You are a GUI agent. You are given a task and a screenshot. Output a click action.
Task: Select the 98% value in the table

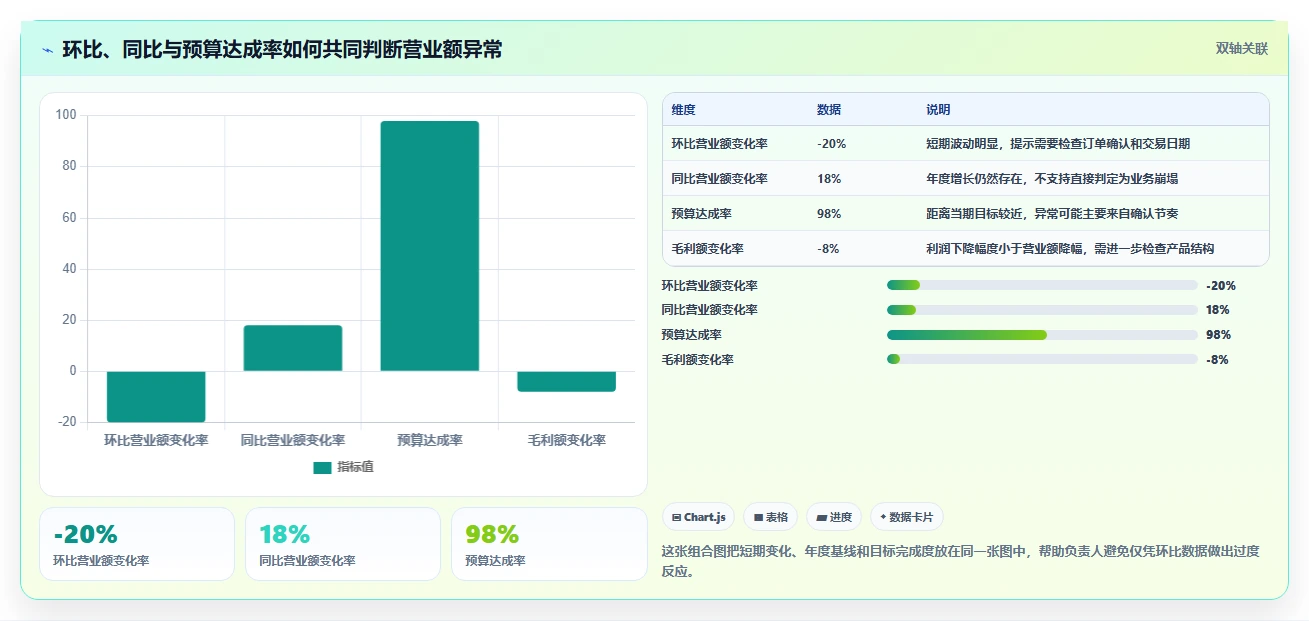(x=829, y=214)
